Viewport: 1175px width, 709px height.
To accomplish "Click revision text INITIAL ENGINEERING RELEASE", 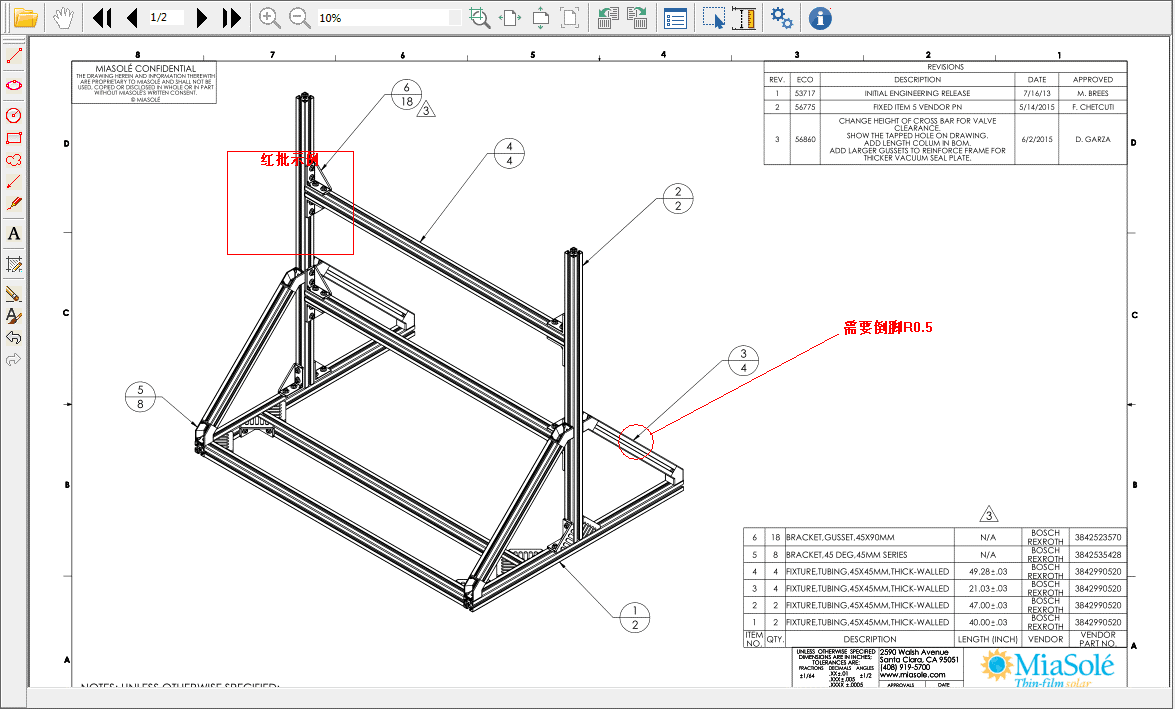I will click(x=917, y=94).
